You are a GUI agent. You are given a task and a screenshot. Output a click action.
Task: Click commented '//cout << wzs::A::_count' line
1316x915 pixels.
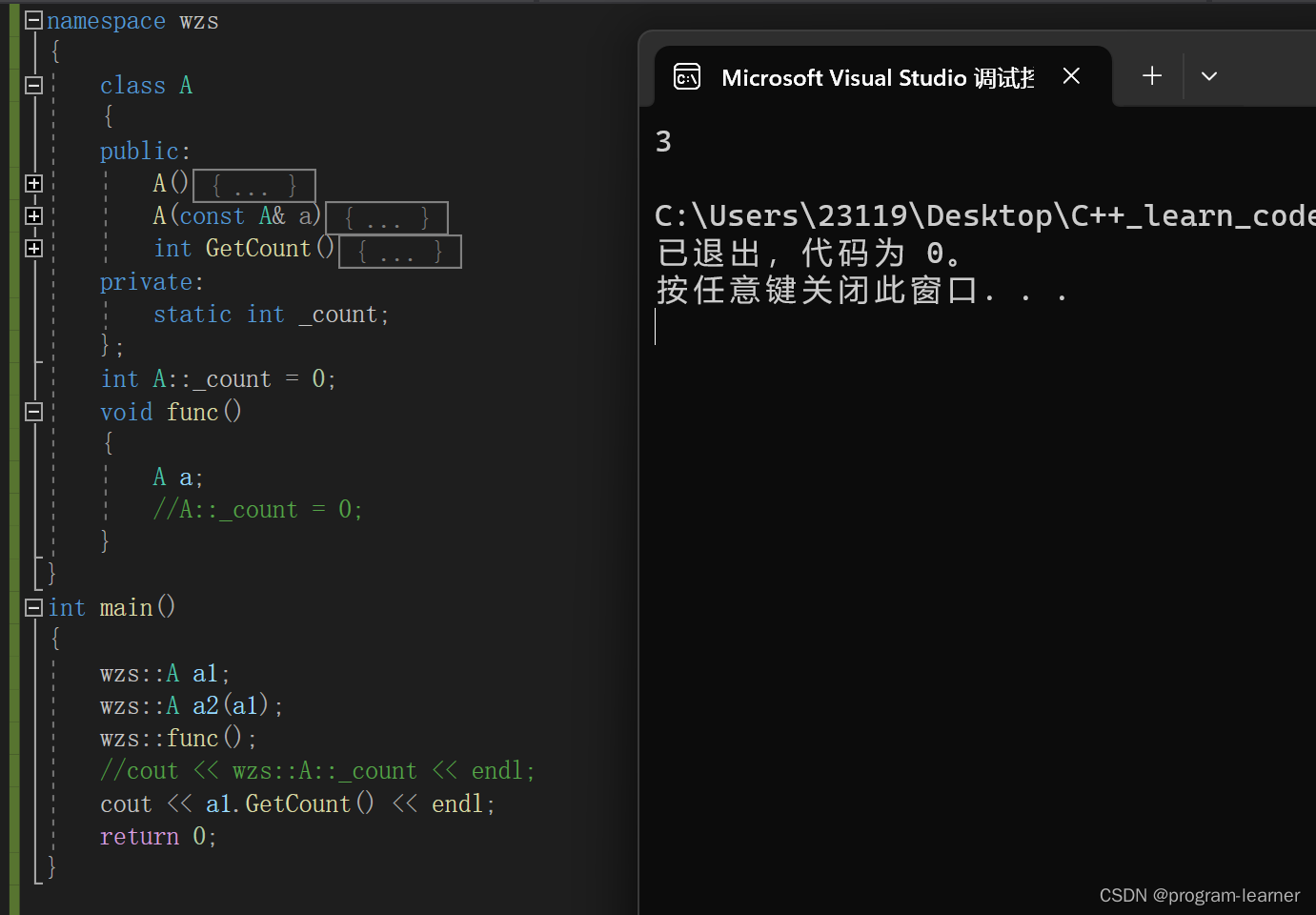click(317, 771)
